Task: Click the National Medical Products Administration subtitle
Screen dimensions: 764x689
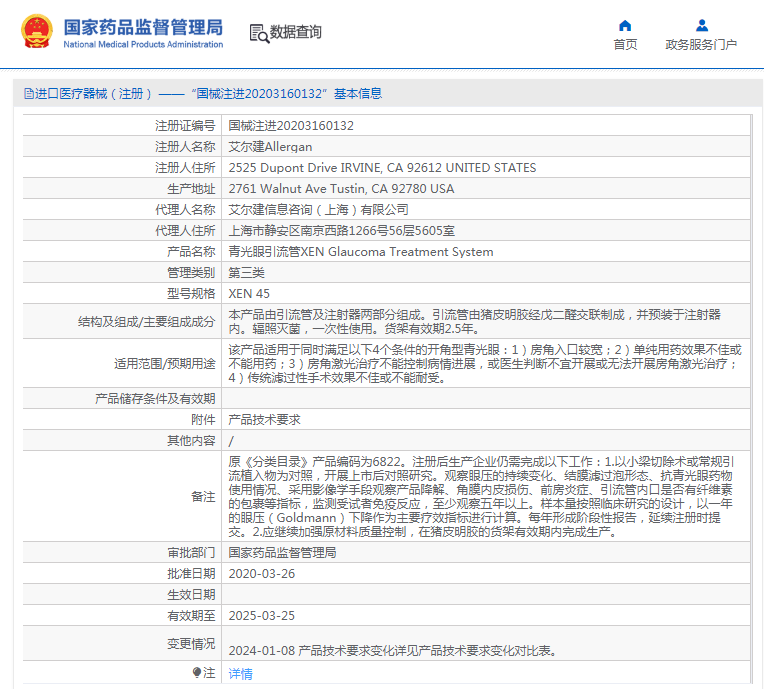Action: coord(143,44)
